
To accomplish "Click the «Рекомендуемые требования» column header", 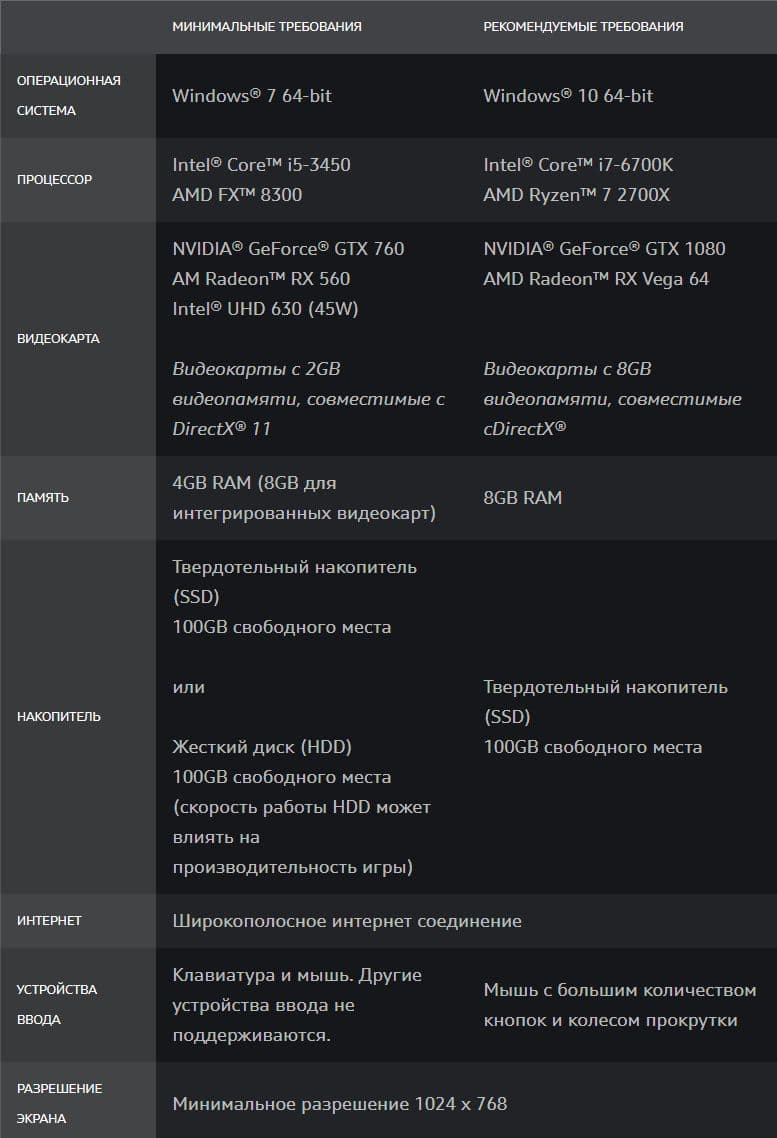I will coord(583,26).
